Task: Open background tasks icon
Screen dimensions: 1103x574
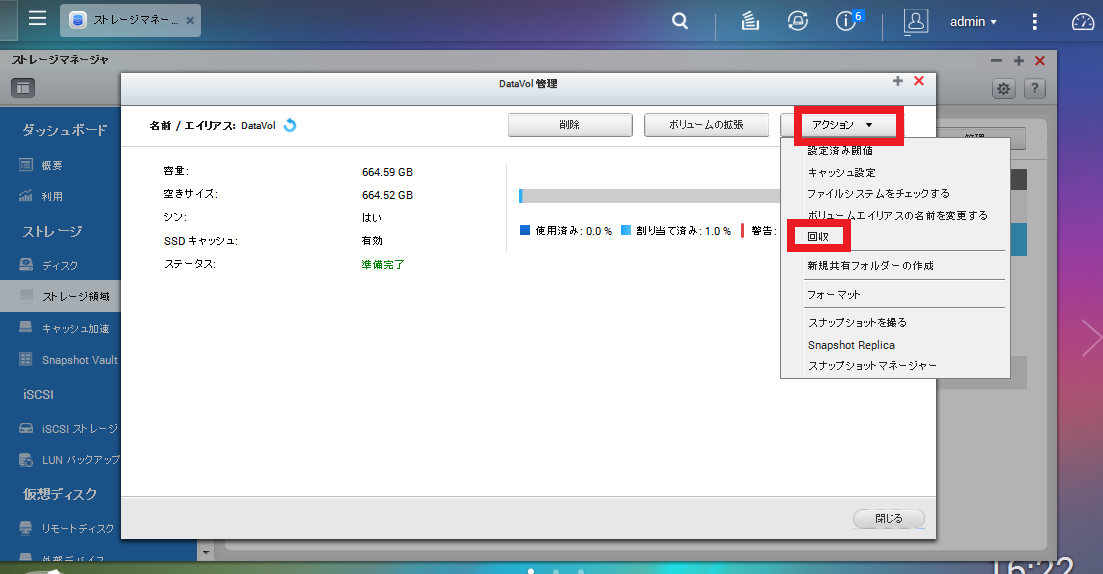Action: 750,22
